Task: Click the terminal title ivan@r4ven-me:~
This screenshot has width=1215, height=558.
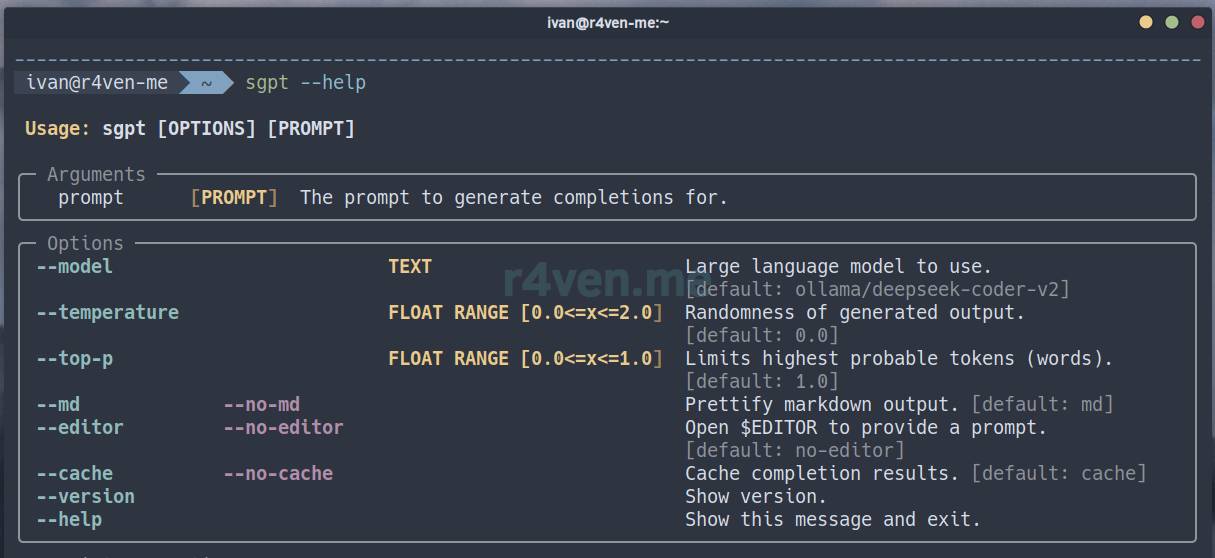Action: pos(607,22)
